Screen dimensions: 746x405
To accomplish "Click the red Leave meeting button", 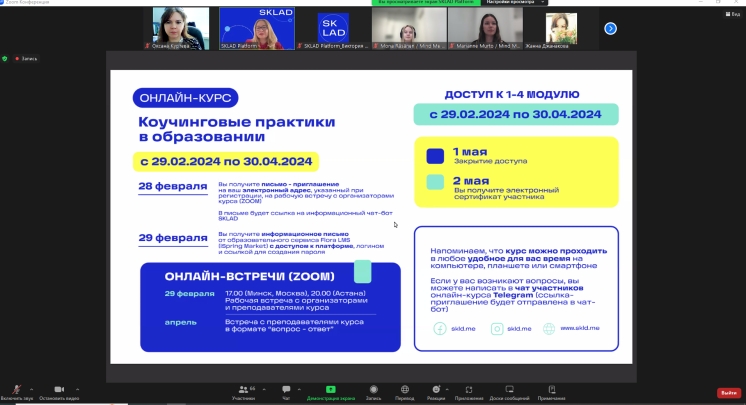I will coord(729,392).
